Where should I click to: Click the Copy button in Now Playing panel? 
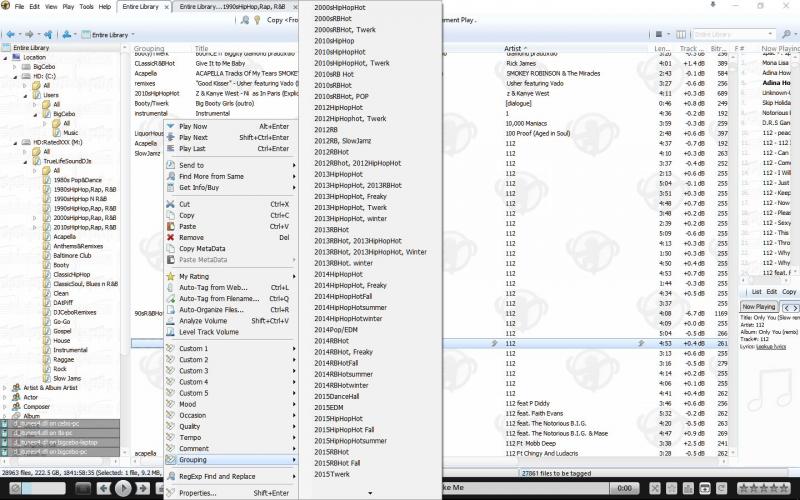point(789,292)
